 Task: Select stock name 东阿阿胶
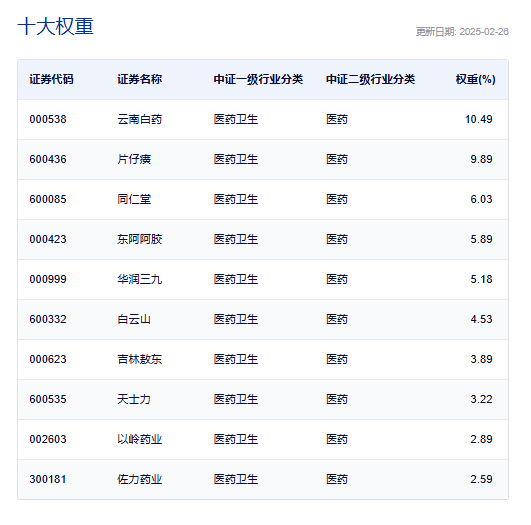coord(140,239)
